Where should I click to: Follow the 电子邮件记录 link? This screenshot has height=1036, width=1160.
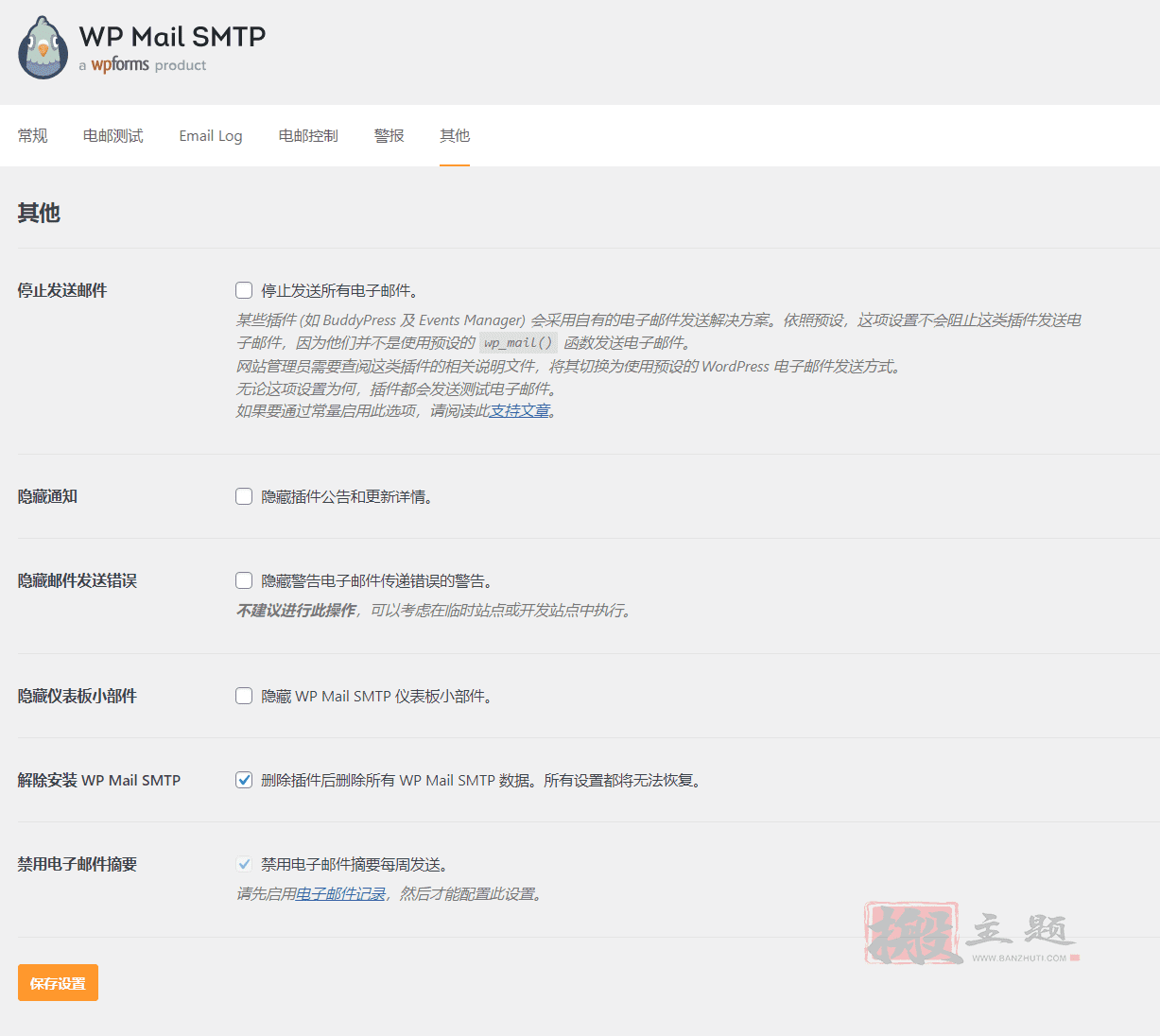341,894
